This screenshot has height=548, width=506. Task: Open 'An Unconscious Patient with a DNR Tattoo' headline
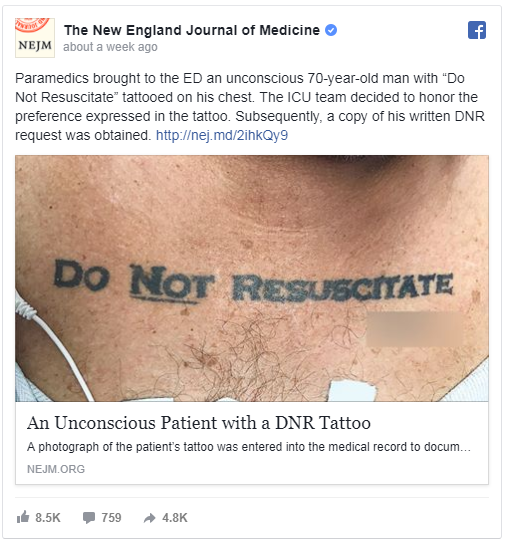(x=199, y=423)
